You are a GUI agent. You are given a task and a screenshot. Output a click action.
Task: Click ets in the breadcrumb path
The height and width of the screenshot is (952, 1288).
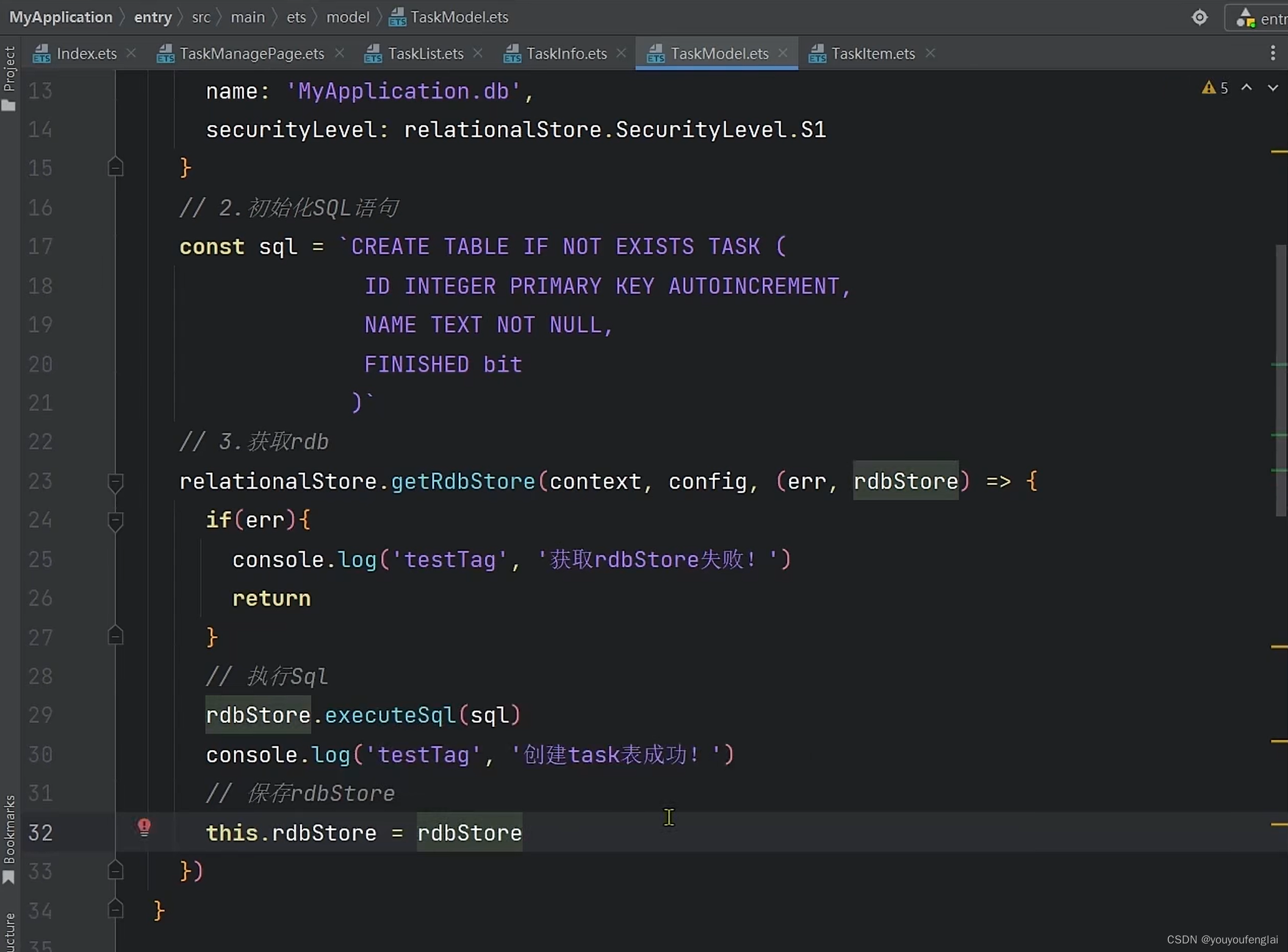(296, 17)
